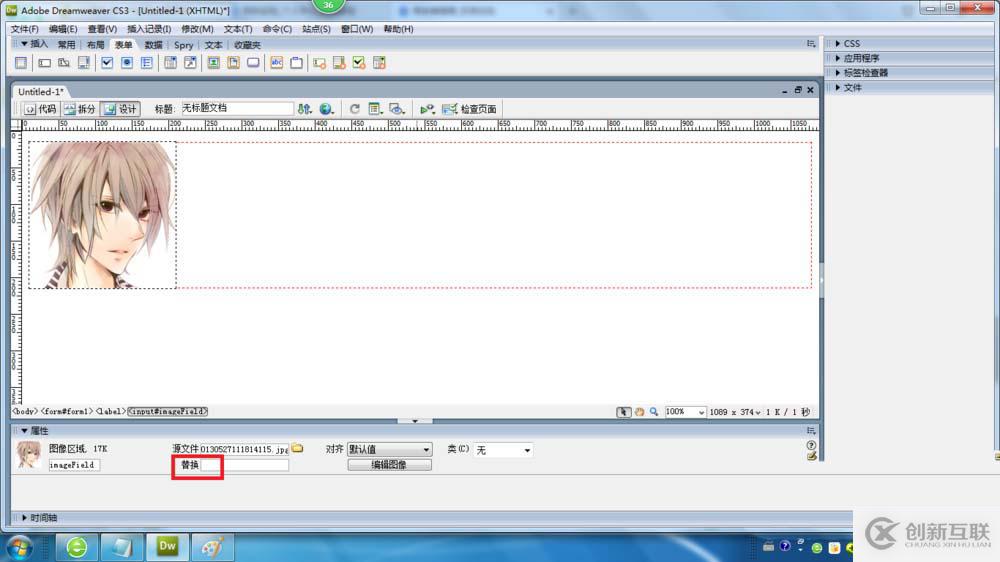Insert Spry validation select
The image size is (1000, 562).
[x=379, y=63]
